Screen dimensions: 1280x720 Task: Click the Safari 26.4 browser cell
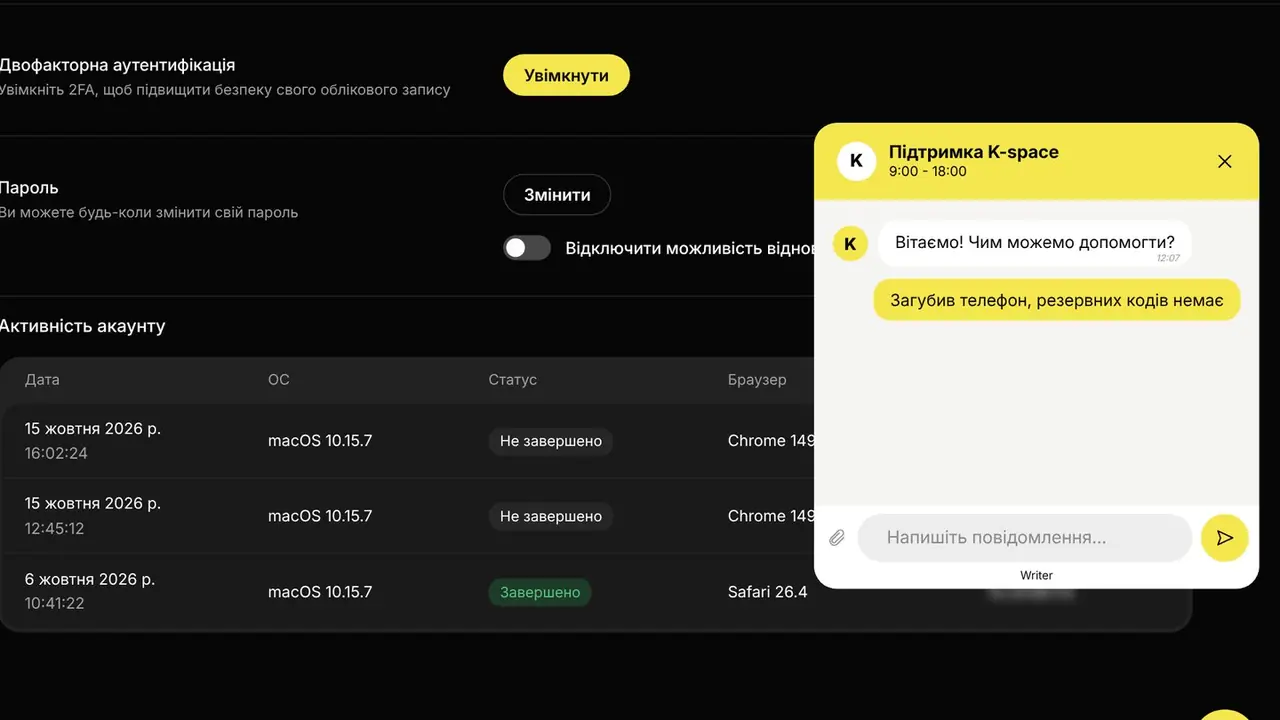pyautogui.click(x=767, y=592)
